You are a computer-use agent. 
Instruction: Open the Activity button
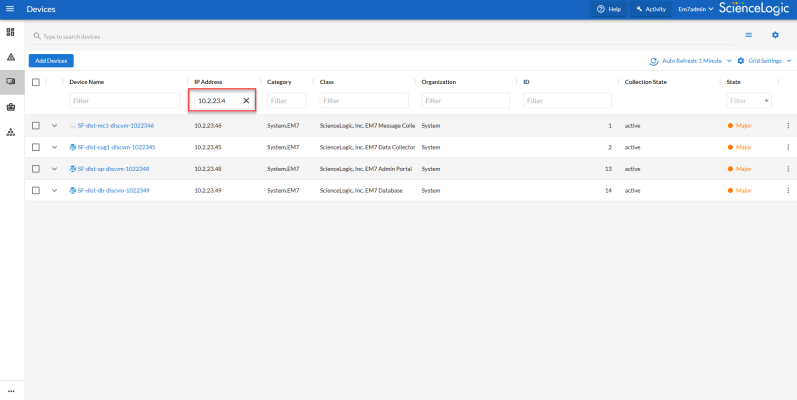point(651,9)
